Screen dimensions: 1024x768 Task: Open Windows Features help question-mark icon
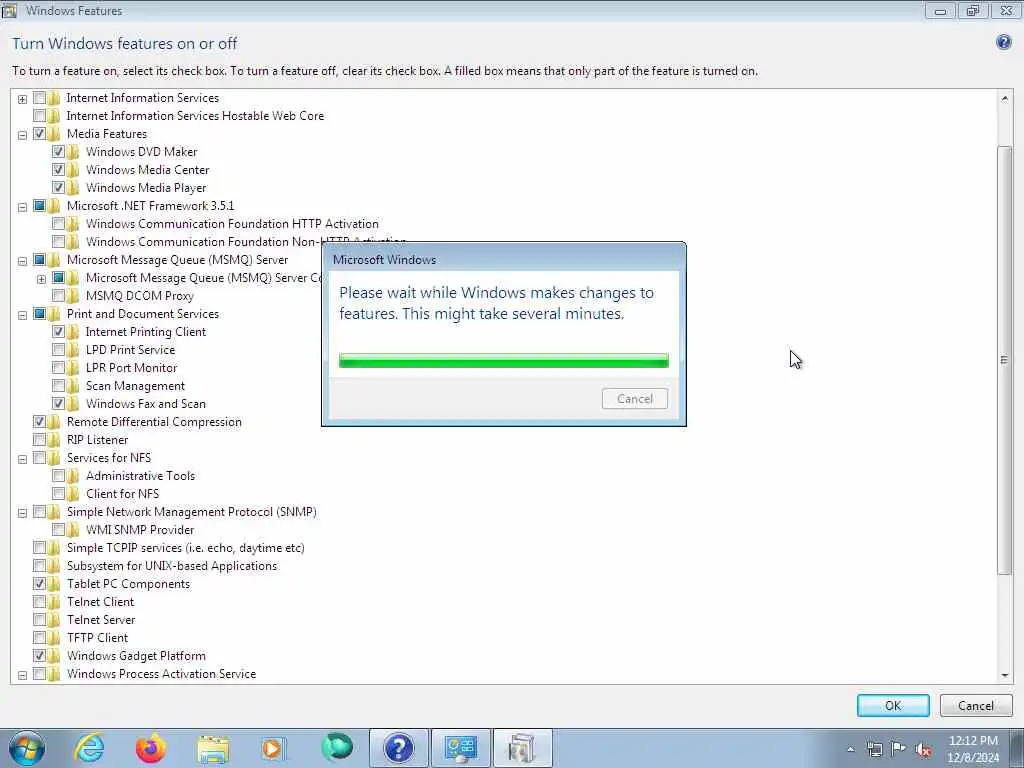[1004, 42]
